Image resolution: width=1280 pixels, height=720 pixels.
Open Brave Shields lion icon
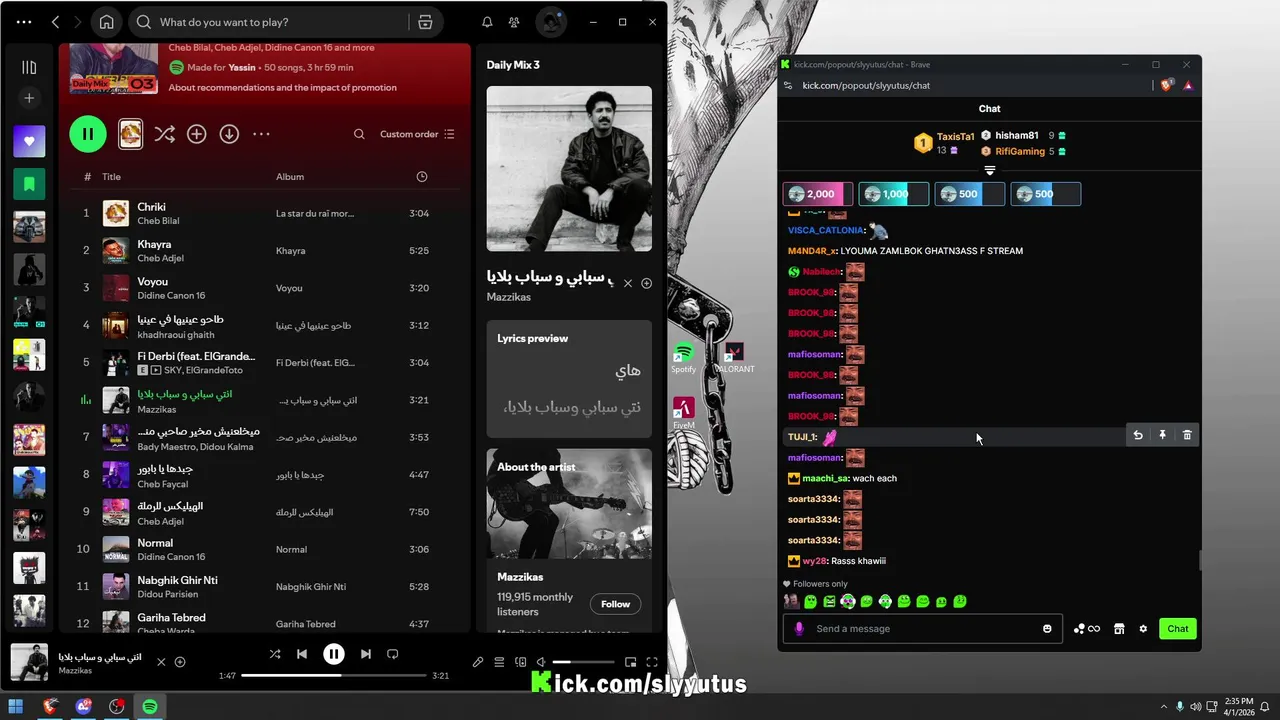coord(1167,85)
